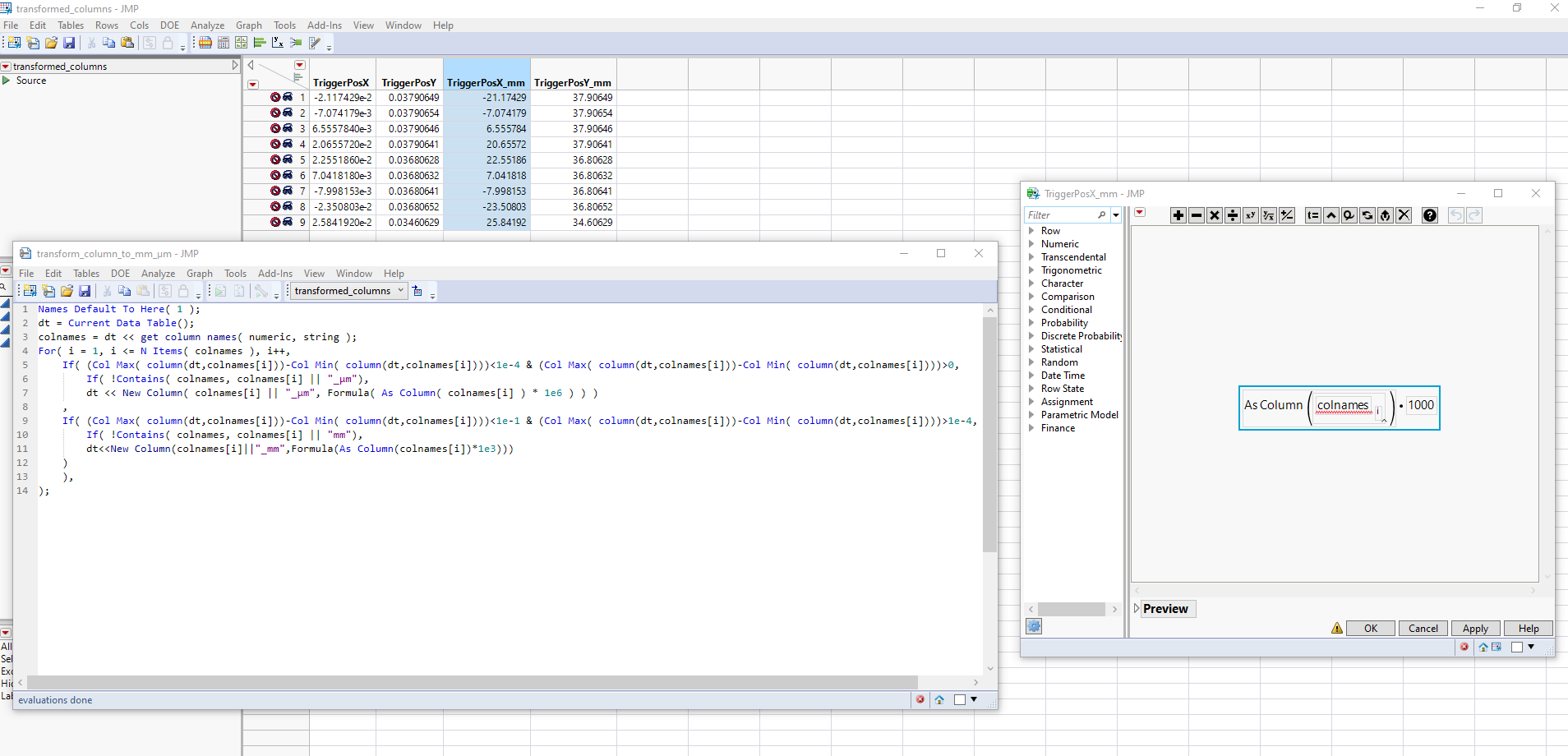This screenshot has width=1568, height=756.
Task: Delete the formula term using the X icon
Action: [1404, 214]
